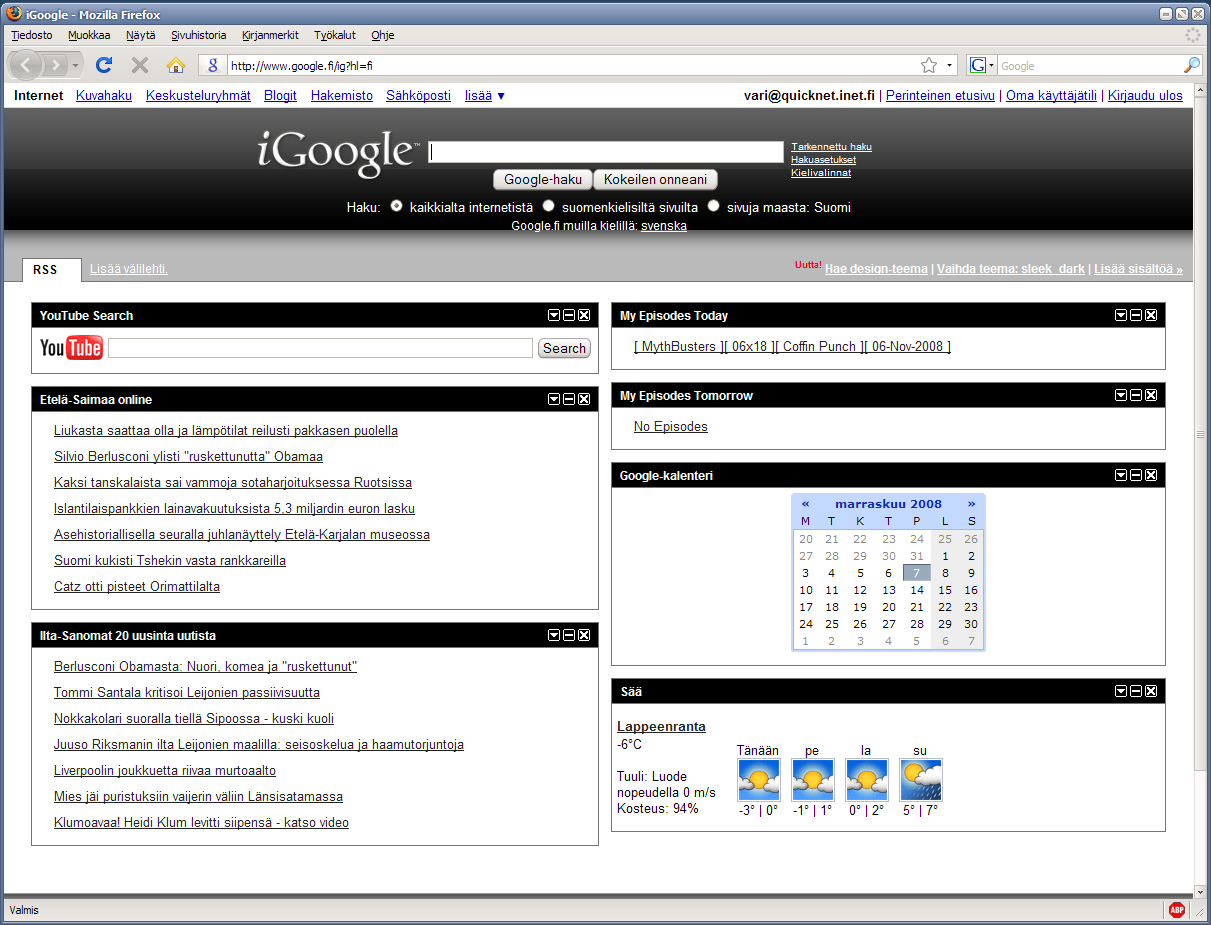This screenshot has width=1211, height=925.
Task: Open the Muokkaa menu
Action: (x=89, y=35)
